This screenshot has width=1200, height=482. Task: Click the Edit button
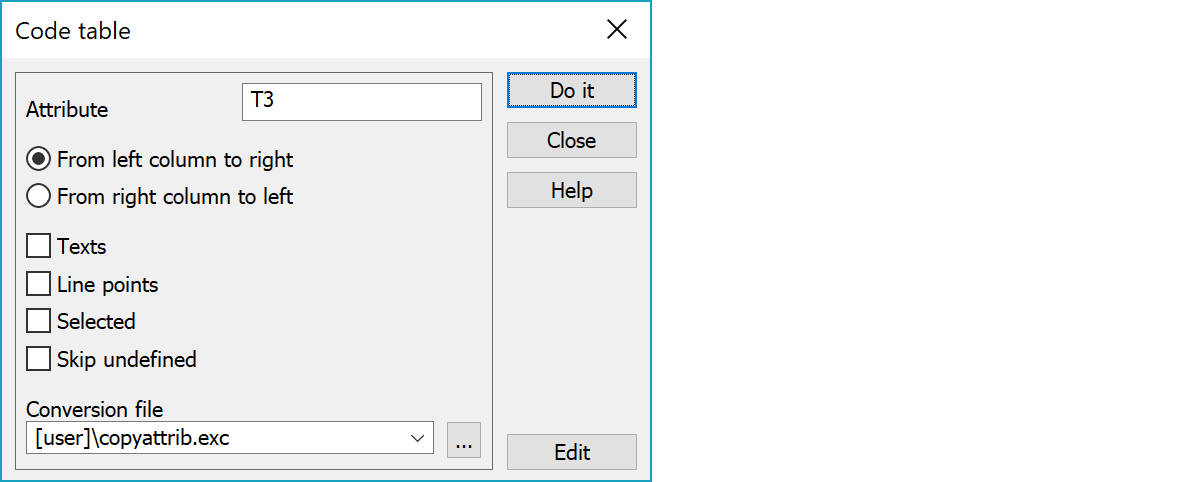(x=572, y=452)
